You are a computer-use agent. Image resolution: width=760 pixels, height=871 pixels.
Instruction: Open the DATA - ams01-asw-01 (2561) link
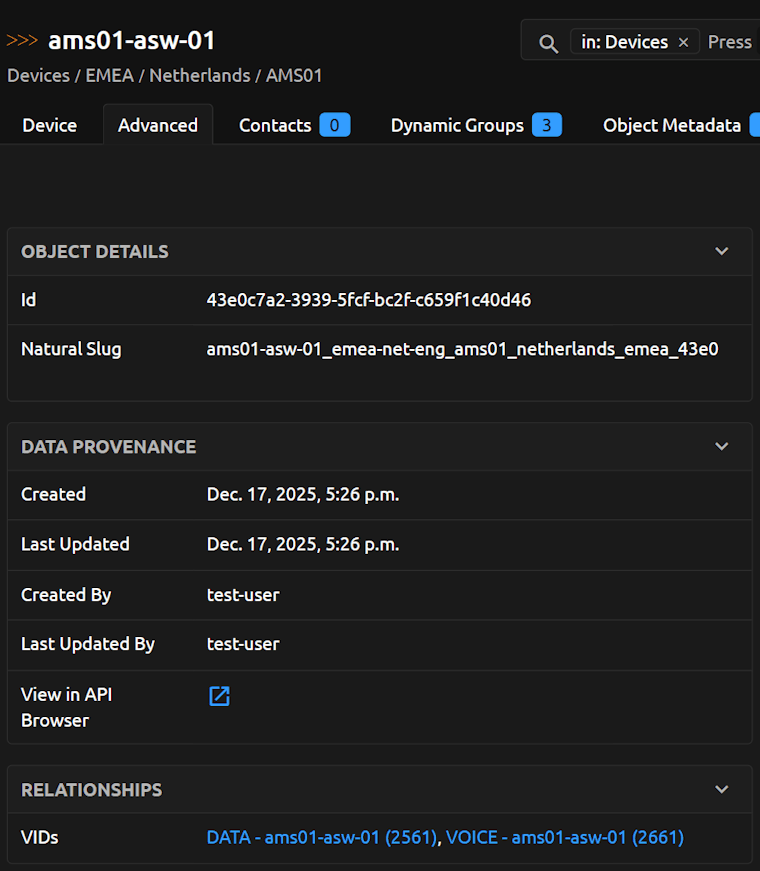pyautogui.click(x=321, y=837)
